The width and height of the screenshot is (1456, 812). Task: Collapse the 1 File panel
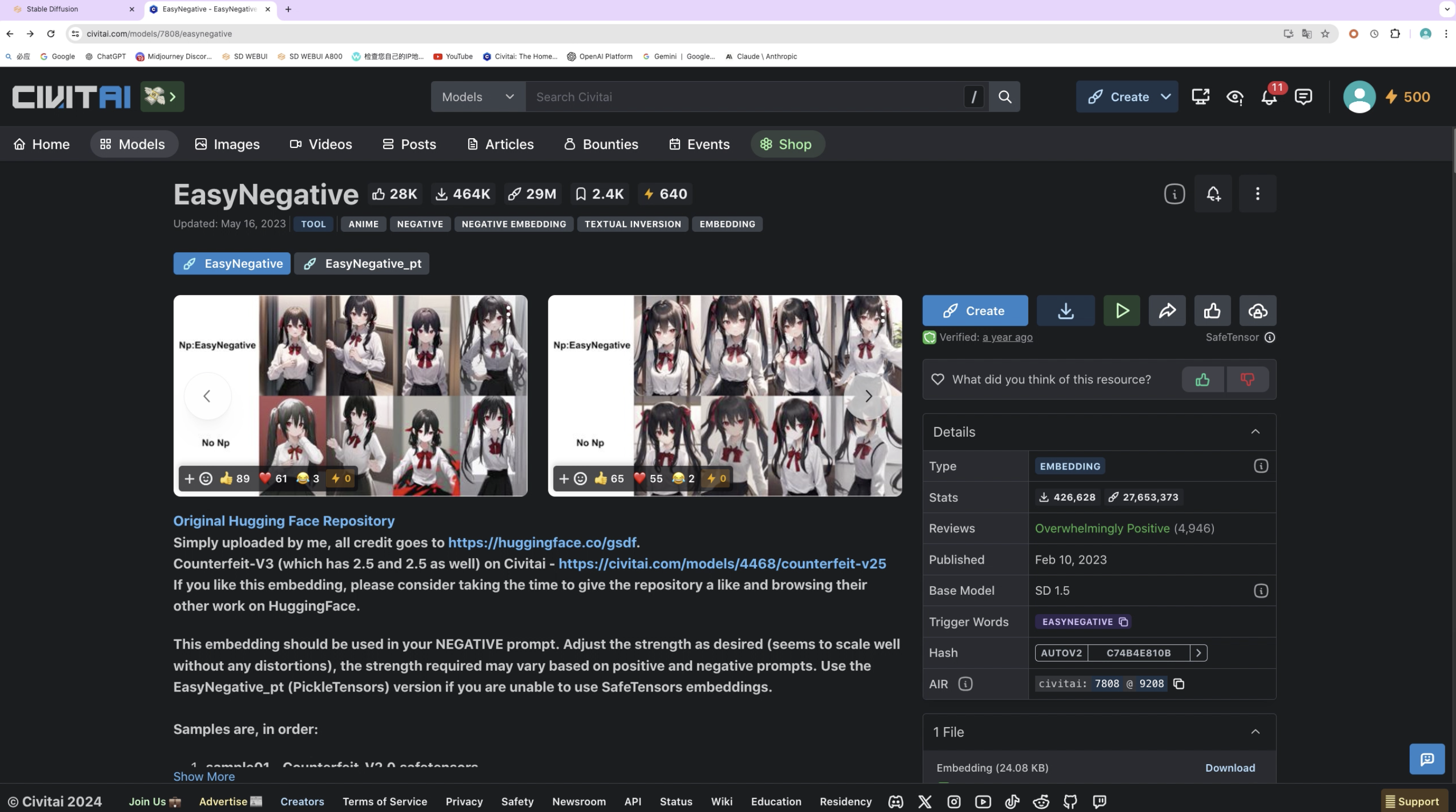pos(1255,732)
